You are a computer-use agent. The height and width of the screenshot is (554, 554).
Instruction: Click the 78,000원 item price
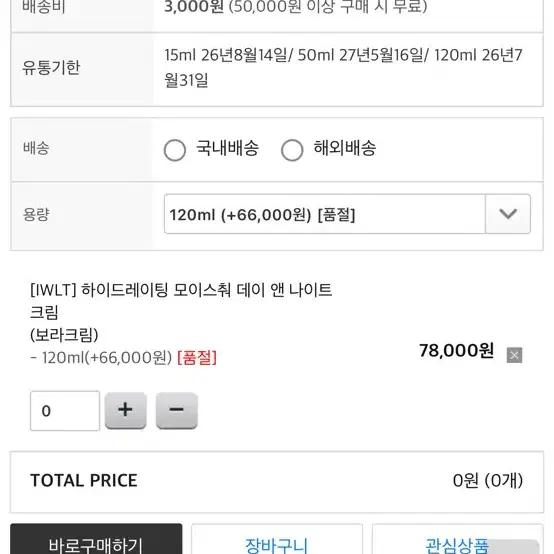(x=456, y=350)
